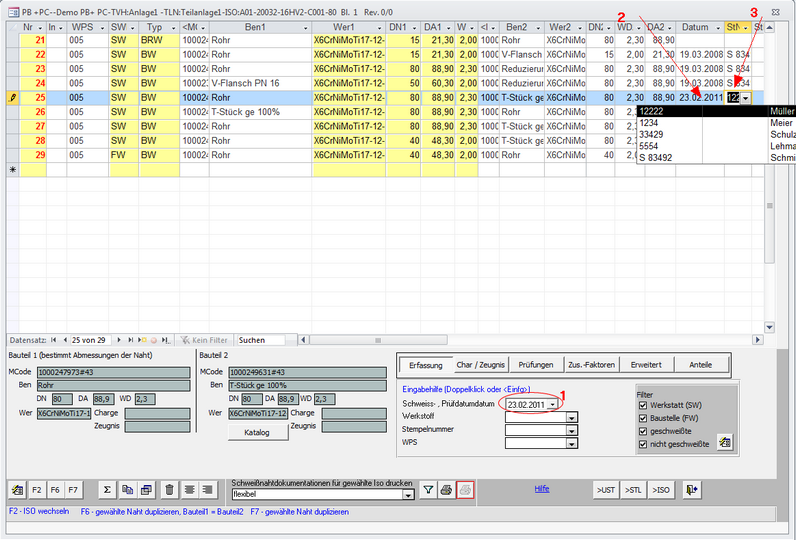Click the exit door icon
Screen dimensions: 796x540
pos(692,489)
